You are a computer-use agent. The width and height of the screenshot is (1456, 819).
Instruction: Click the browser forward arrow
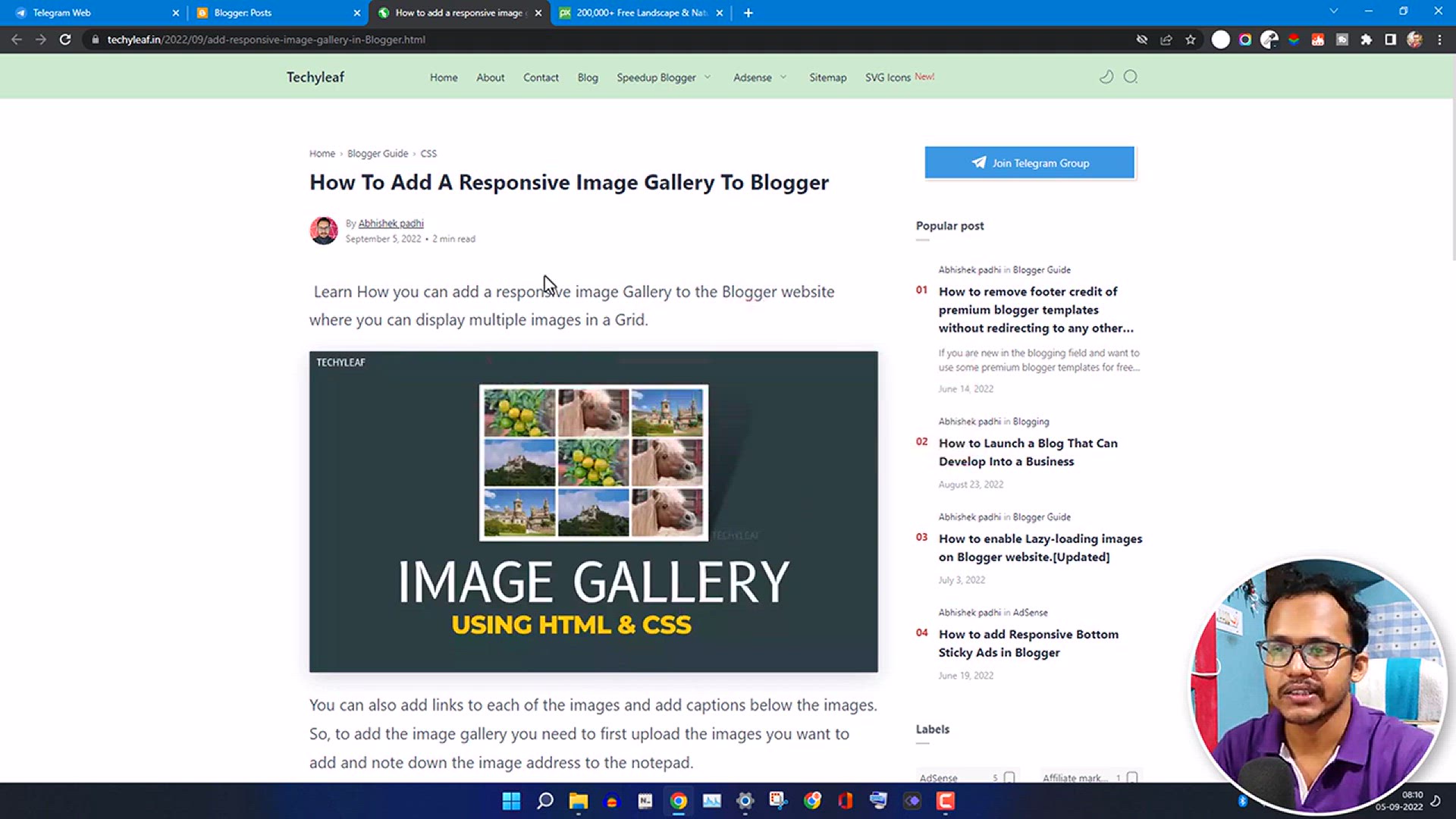tap(41, 39)
